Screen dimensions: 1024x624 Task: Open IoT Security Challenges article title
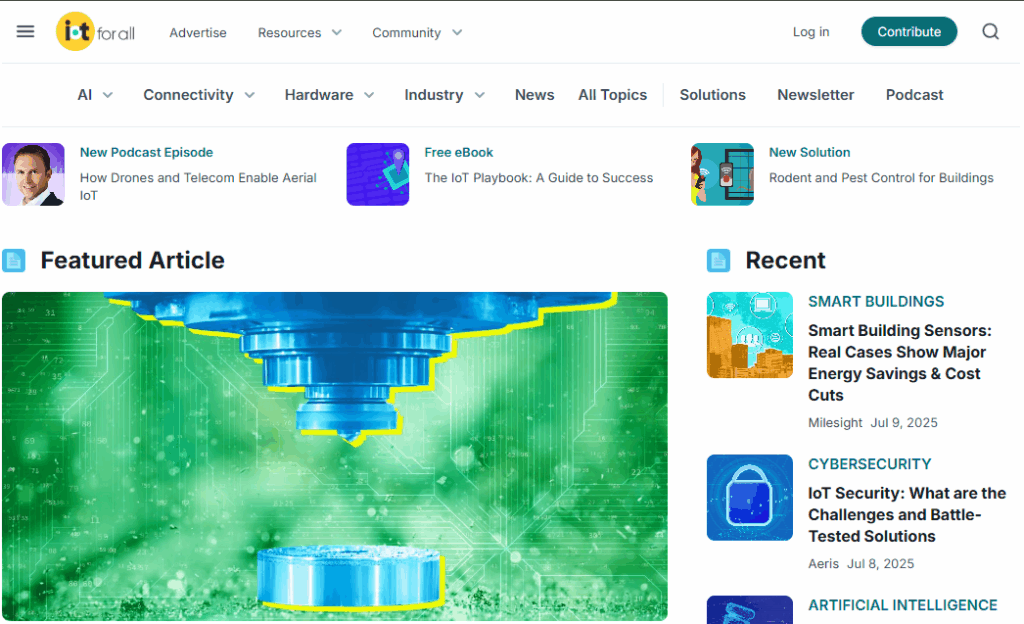pos(907,514)
